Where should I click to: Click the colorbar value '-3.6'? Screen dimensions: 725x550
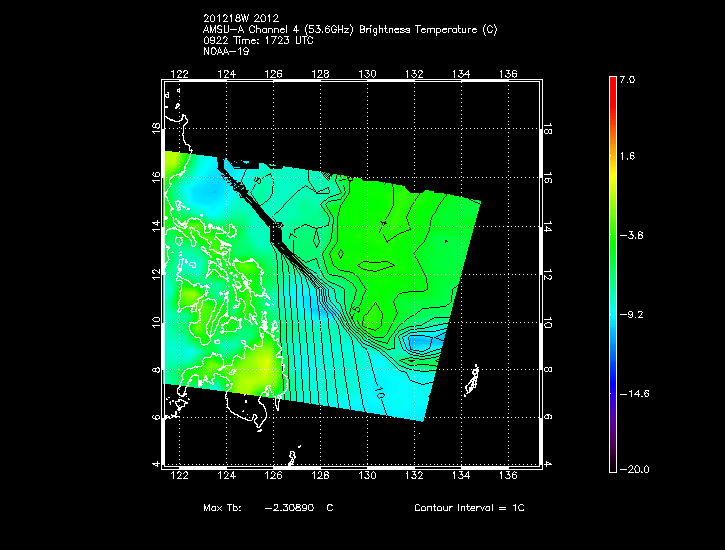(x=631, y=235)
